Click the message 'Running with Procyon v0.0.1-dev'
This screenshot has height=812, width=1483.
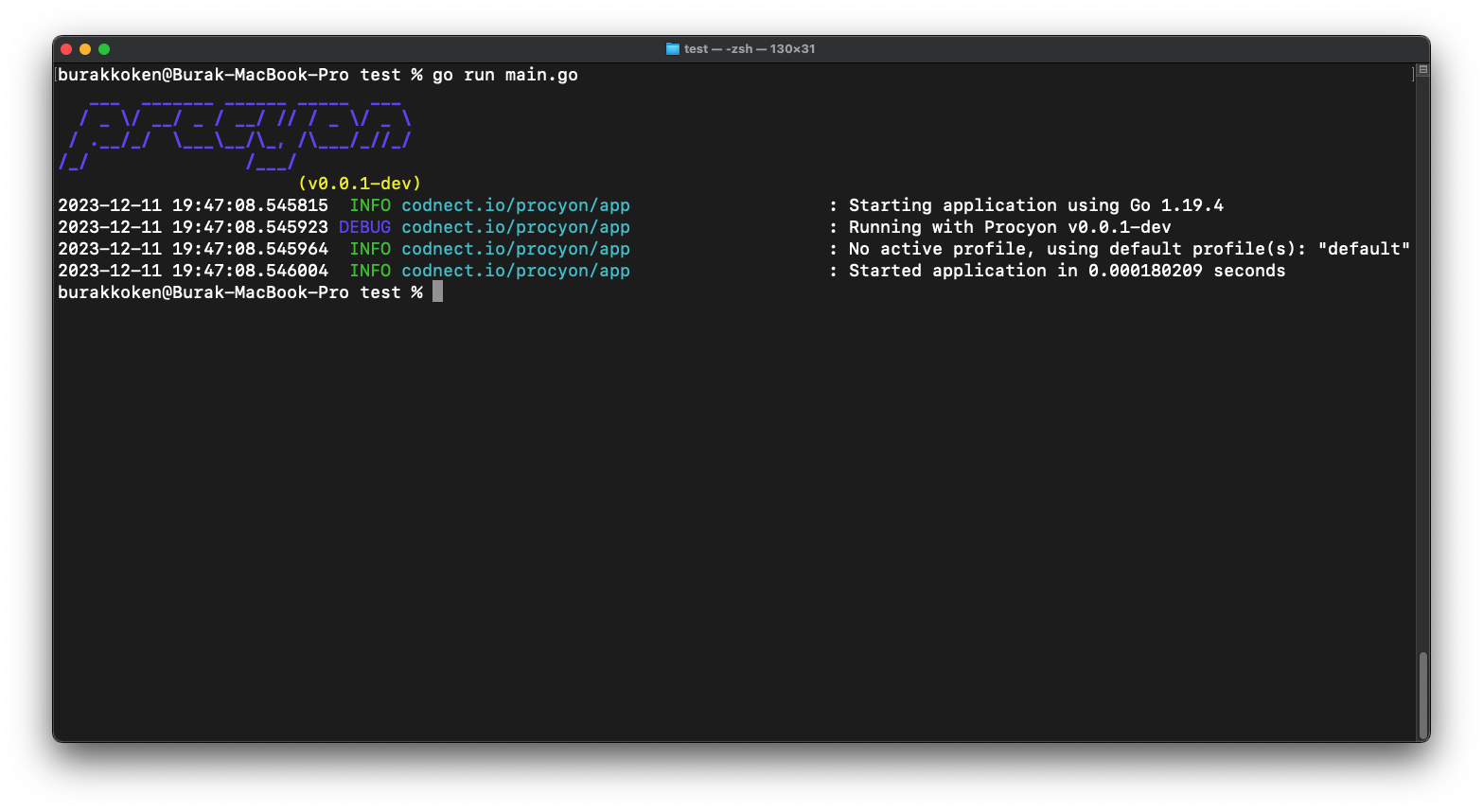pos(1010,227)
